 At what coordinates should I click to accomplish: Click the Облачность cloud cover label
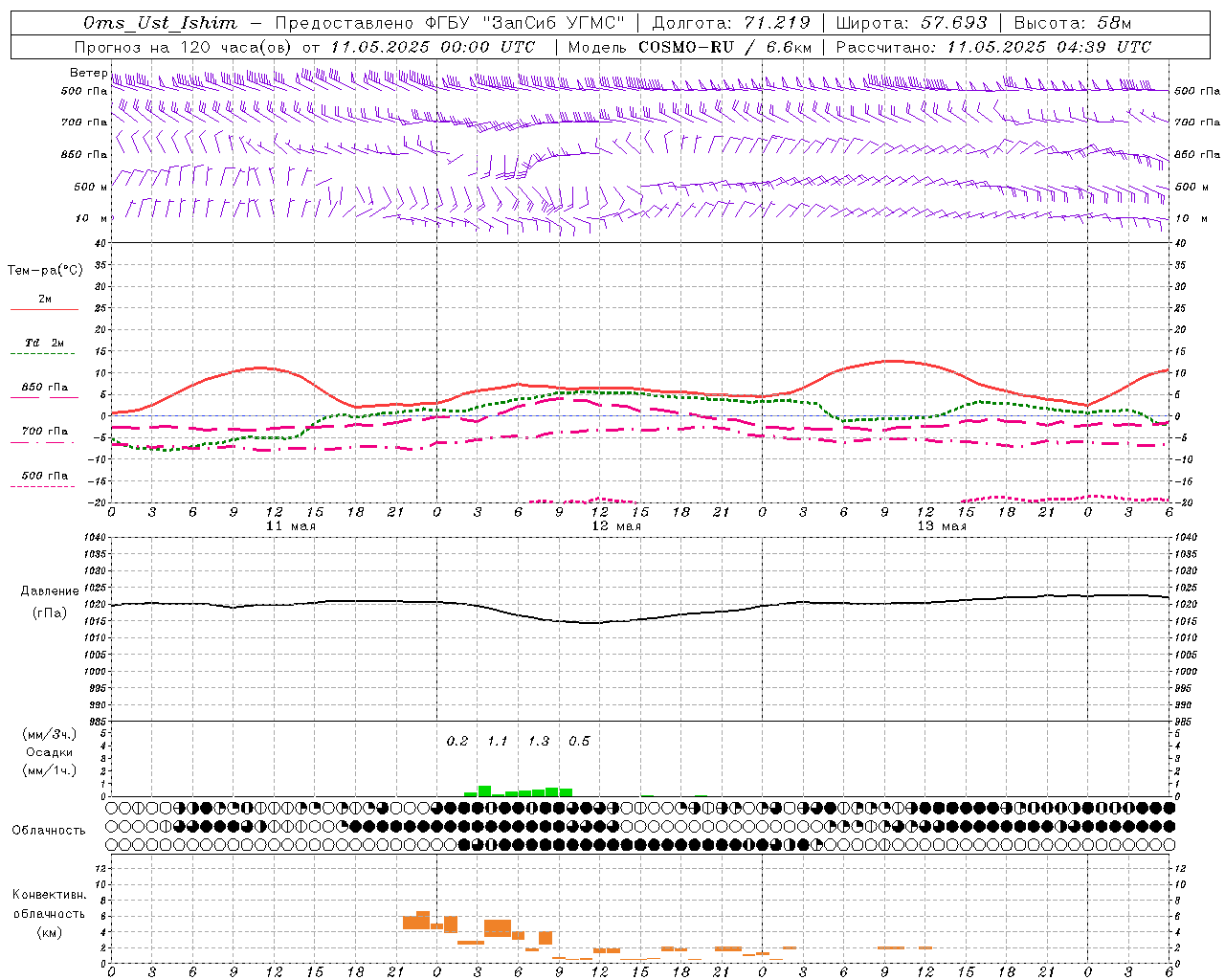point(49,831)
